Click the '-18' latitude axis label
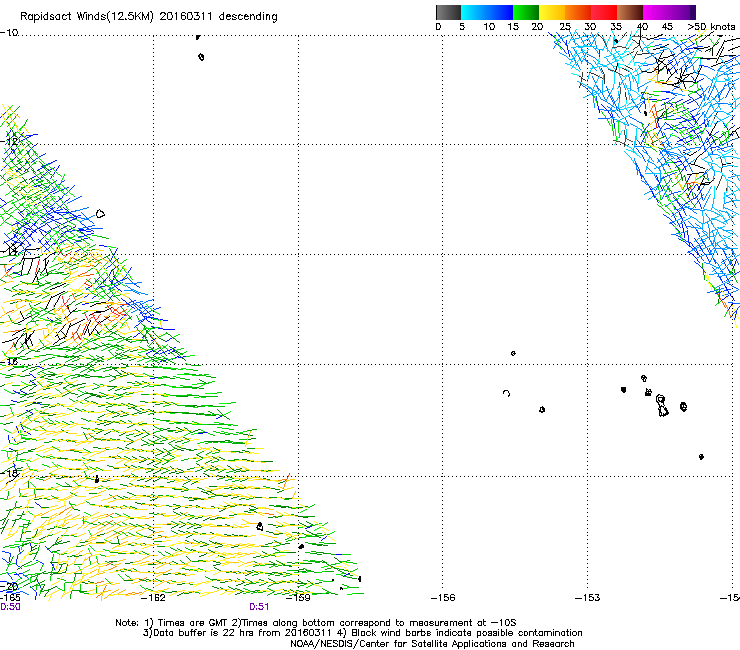This screenshot has height=650, width=740. point(10,473)
